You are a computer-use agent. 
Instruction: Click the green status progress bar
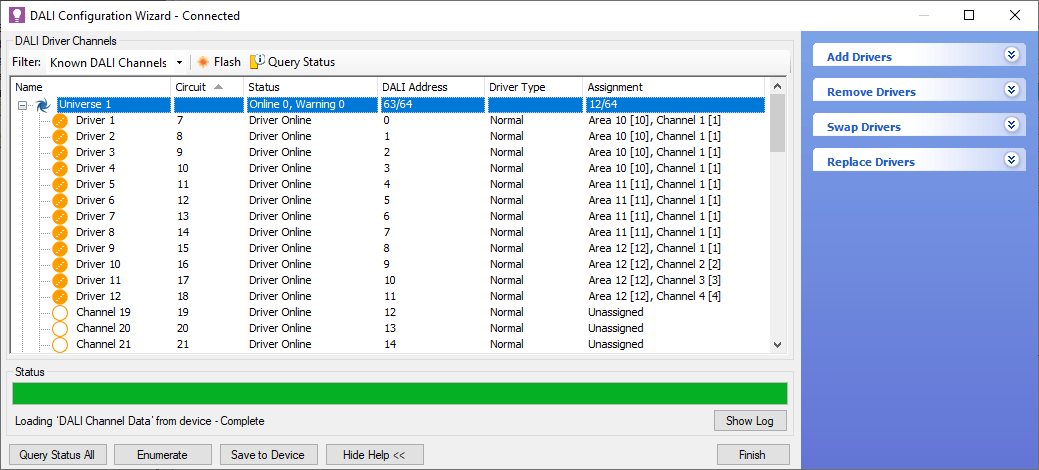click(399, 393)
